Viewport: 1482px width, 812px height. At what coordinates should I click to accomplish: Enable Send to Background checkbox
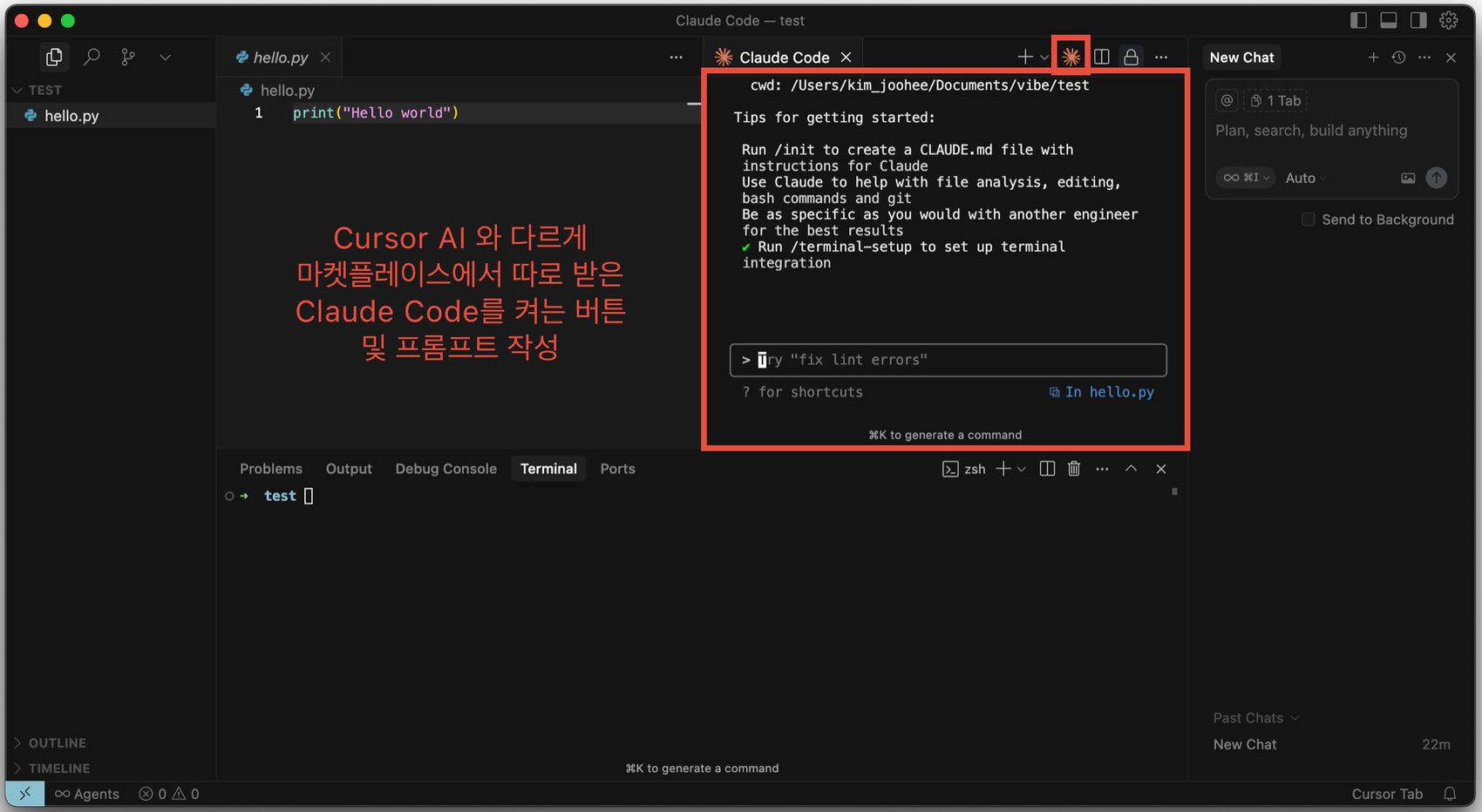pyautogui.click(x=1308, y=220)
